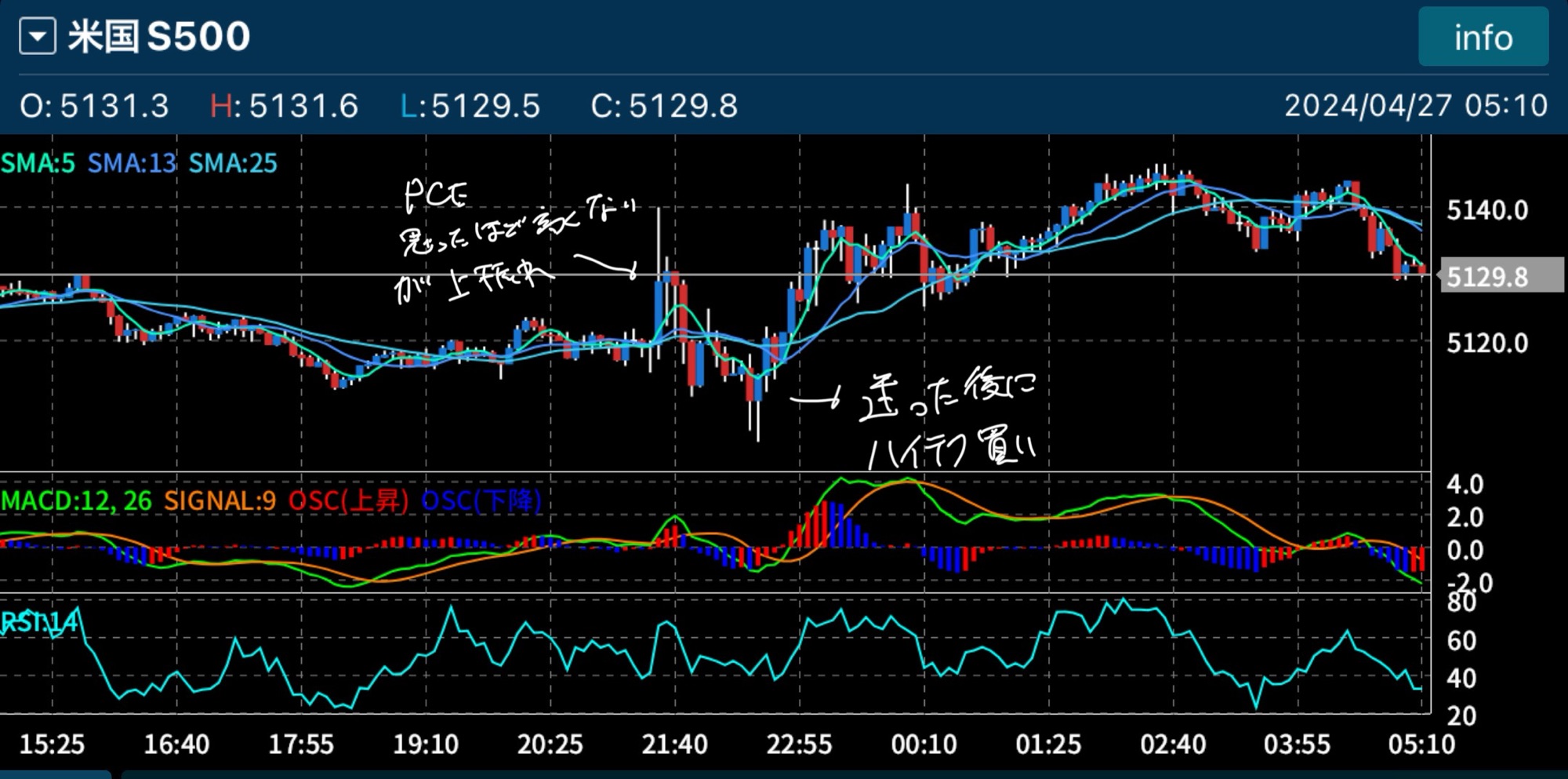The width and height of the screenshot is (1568, 779).
Task: Tap the 米国S500 instrument title
Action: pyautogui.click(x=159, y=37)
